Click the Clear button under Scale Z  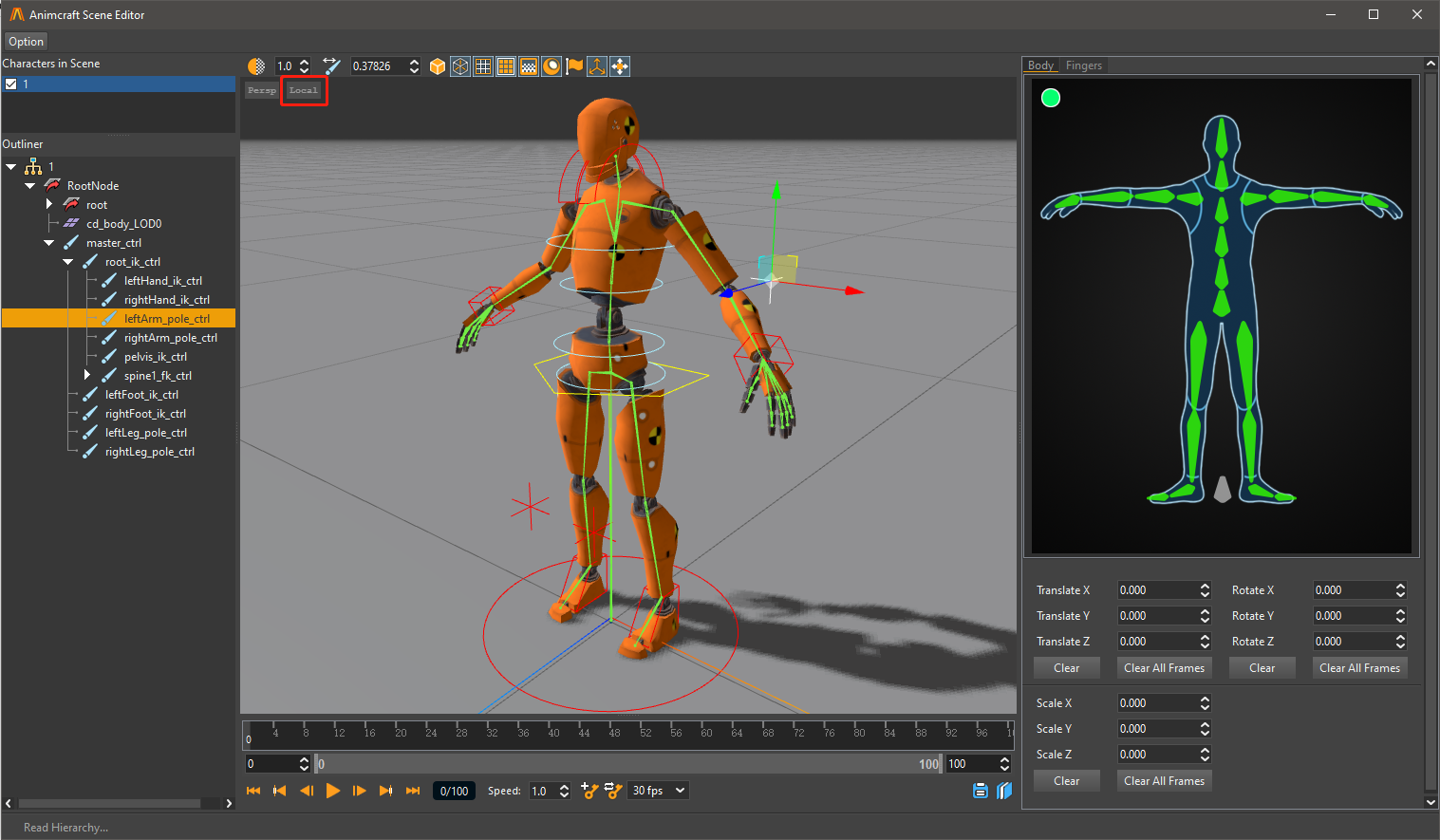click(1066, 781)
